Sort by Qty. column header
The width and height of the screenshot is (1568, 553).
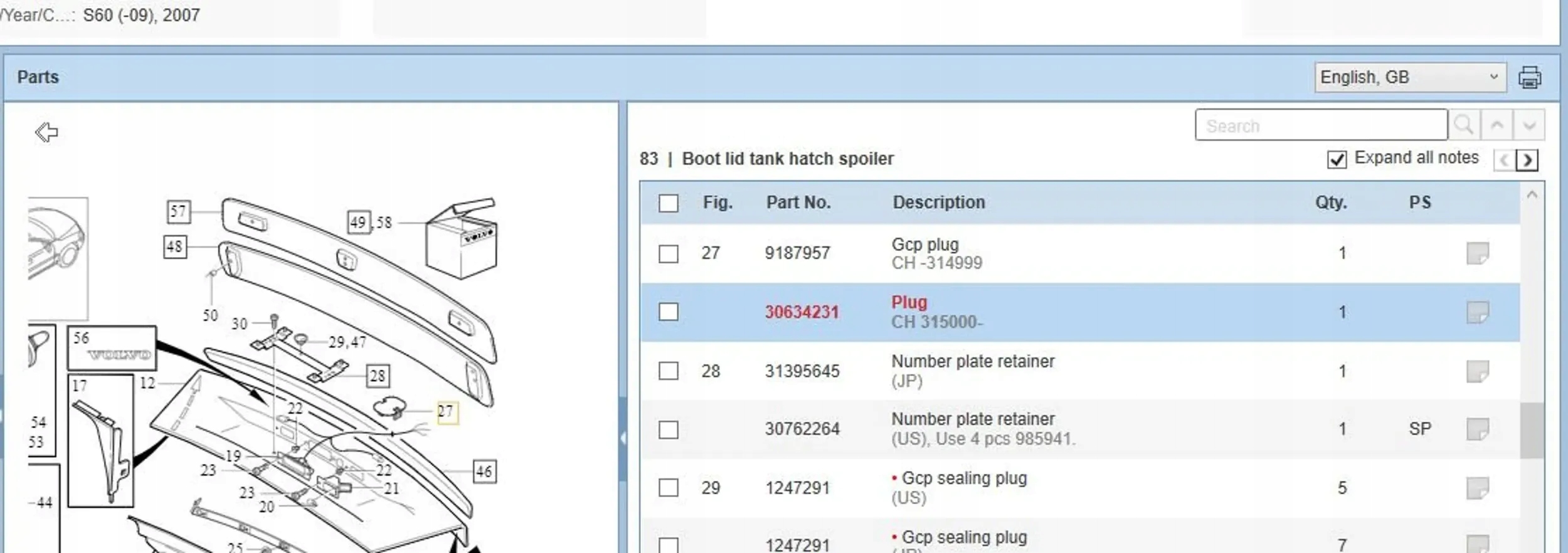point(1331,203)
